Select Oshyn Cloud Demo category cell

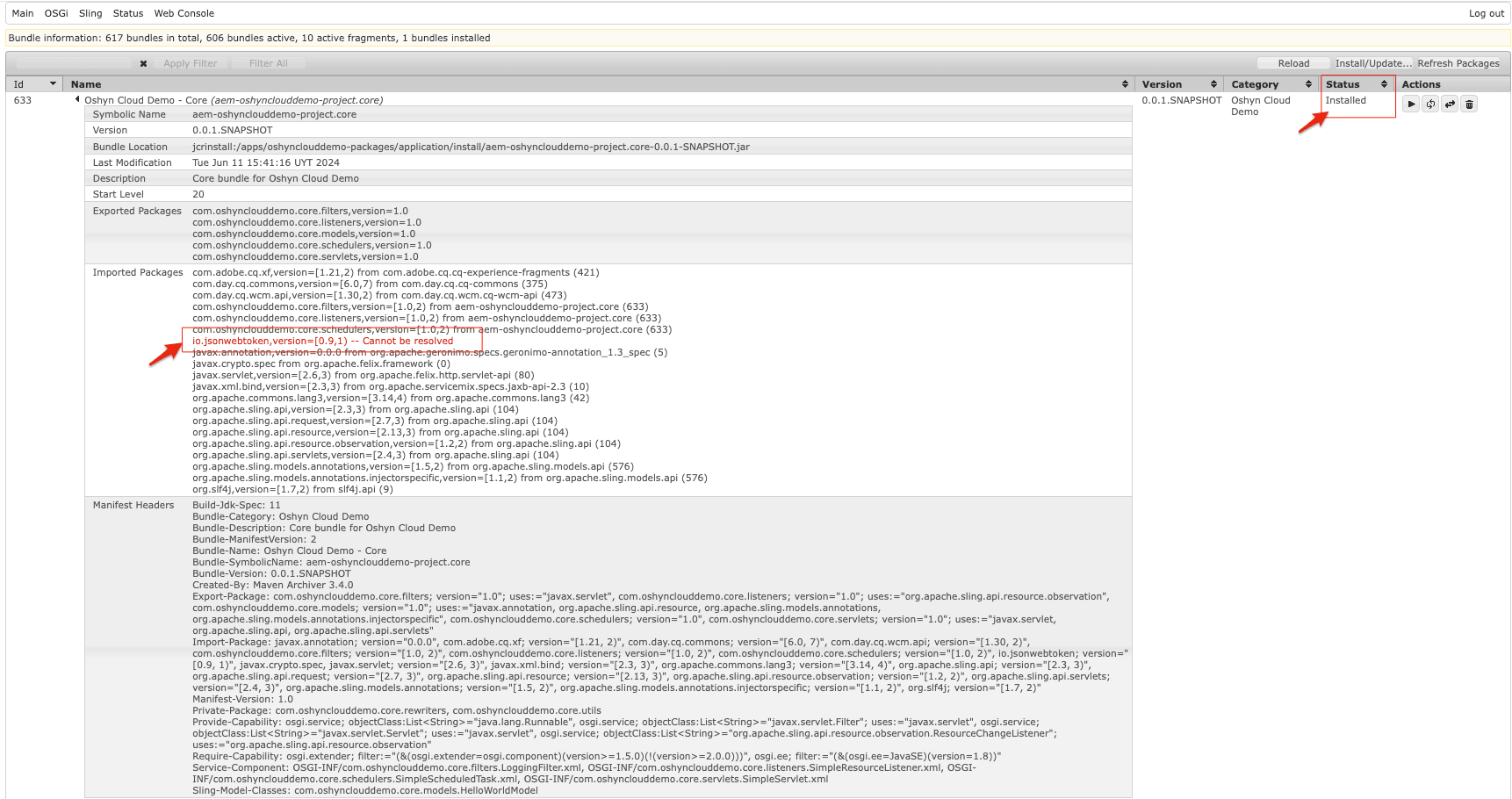[1261, 106]
